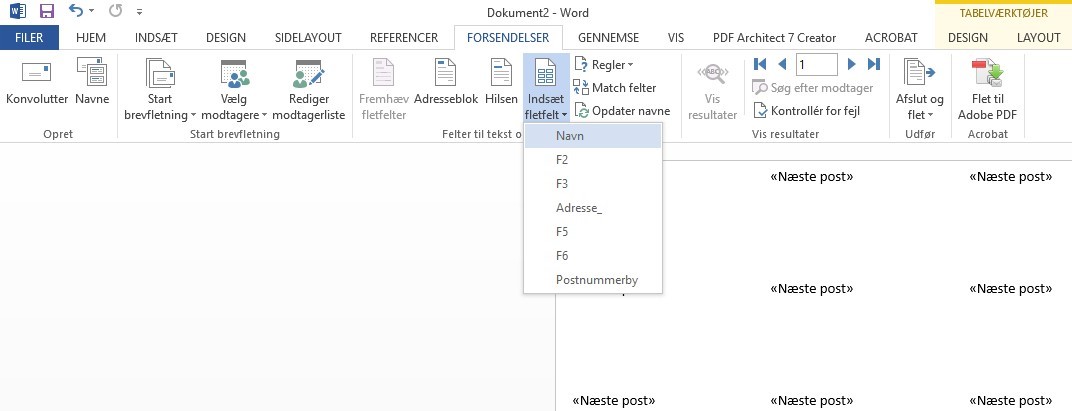Image resolution: width=1072 pixels, height=411 pixels.
Task: Choose Postnummerby merge field
Action: tap(593, 280)
